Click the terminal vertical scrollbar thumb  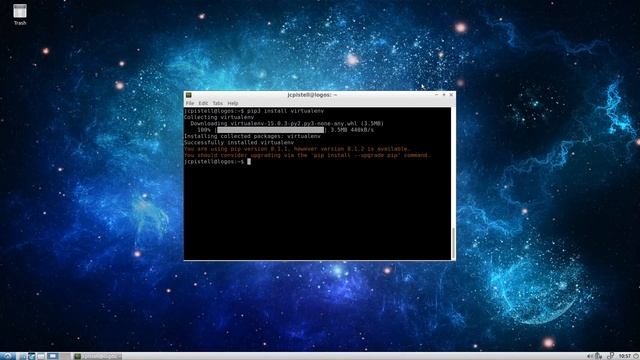click(453, 242)
